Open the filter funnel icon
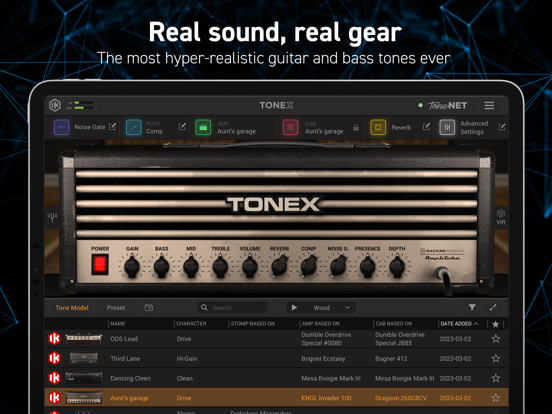 (x=472, y=307)
